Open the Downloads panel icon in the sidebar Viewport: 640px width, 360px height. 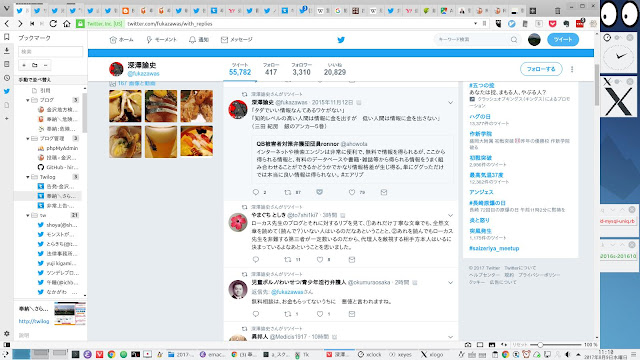7,51
